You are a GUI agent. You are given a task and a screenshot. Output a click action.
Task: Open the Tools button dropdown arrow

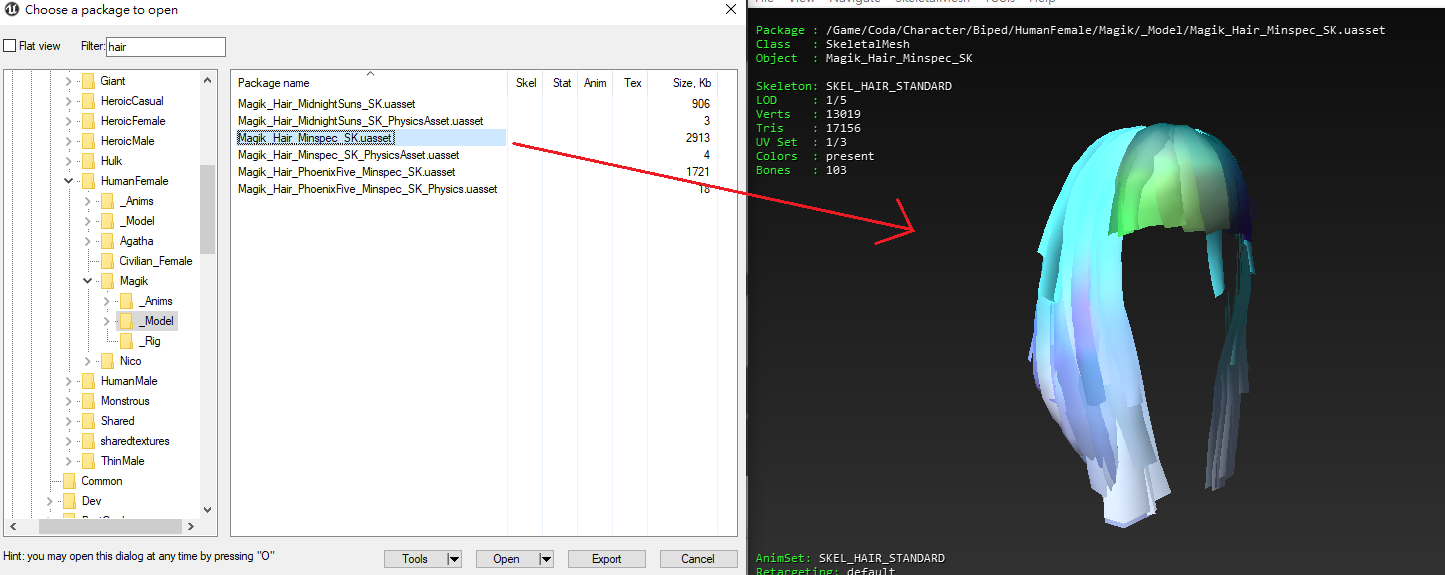pyautogui.click(x=453, y=559)
